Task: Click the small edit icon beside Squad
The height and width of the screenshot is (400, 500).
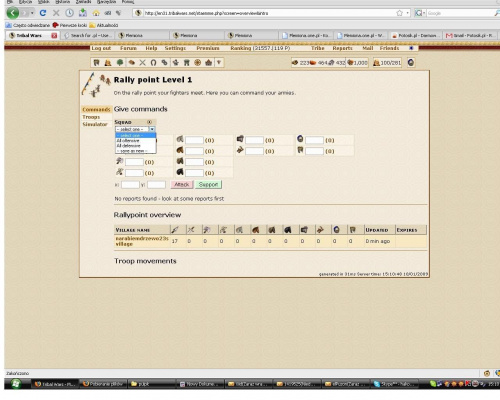Action: [x=149, y=122]
